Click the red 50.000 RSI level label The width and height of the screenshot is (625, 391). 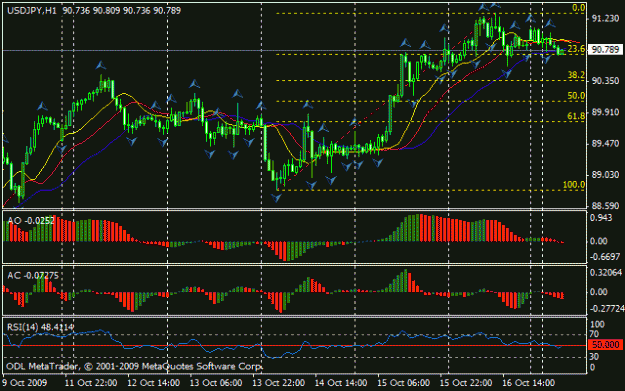(605, 345)
